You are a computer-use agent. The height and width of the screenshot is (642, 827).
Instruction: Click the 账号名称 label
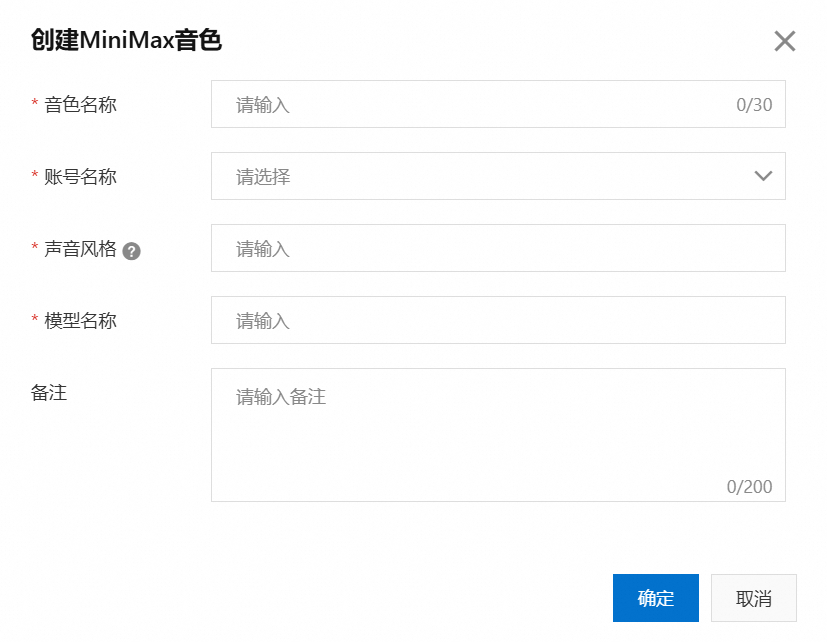[80, 177]
